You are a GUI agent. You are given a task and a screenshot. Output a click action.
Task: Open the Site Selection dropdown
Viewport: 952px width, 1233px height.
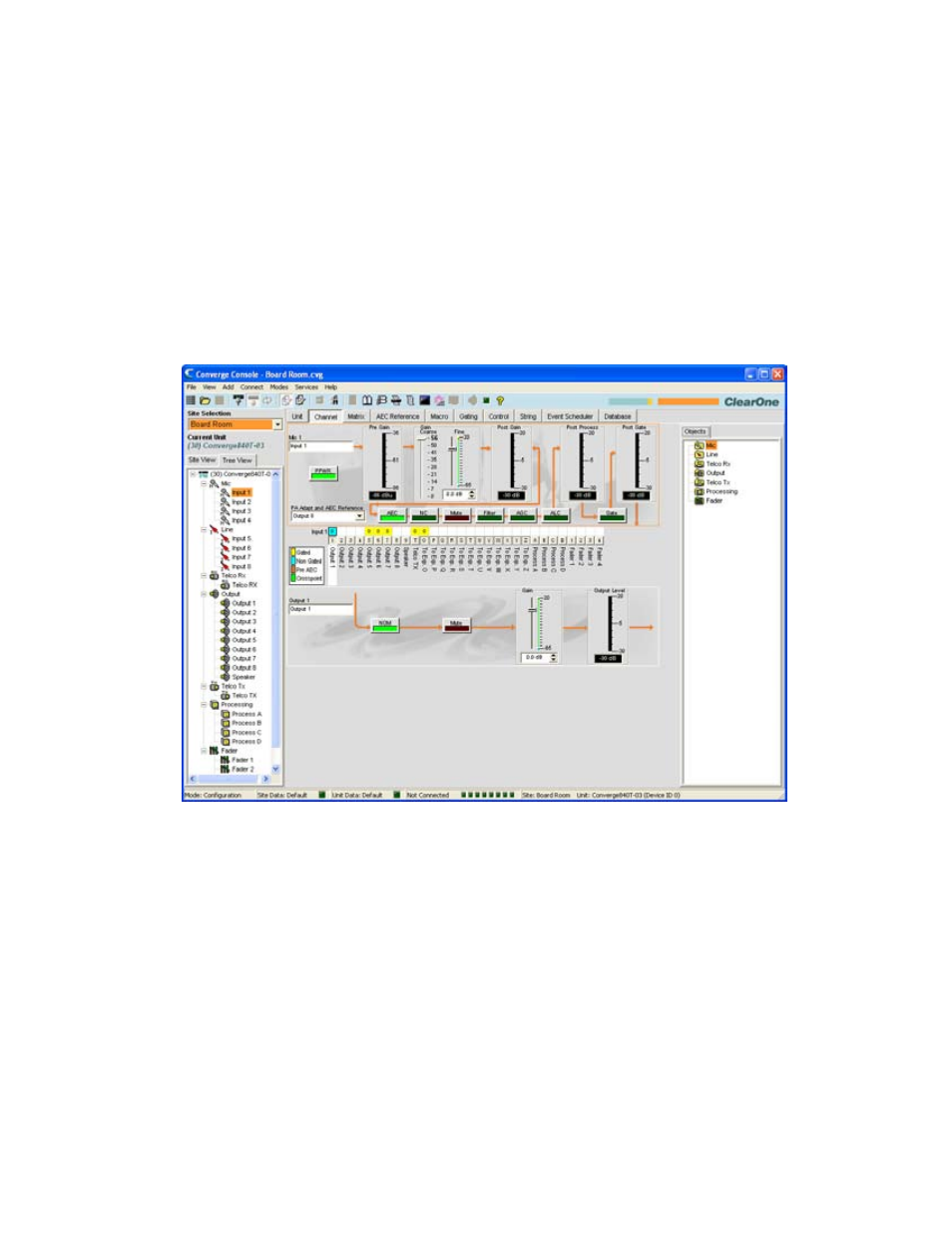tap(277, 424)
